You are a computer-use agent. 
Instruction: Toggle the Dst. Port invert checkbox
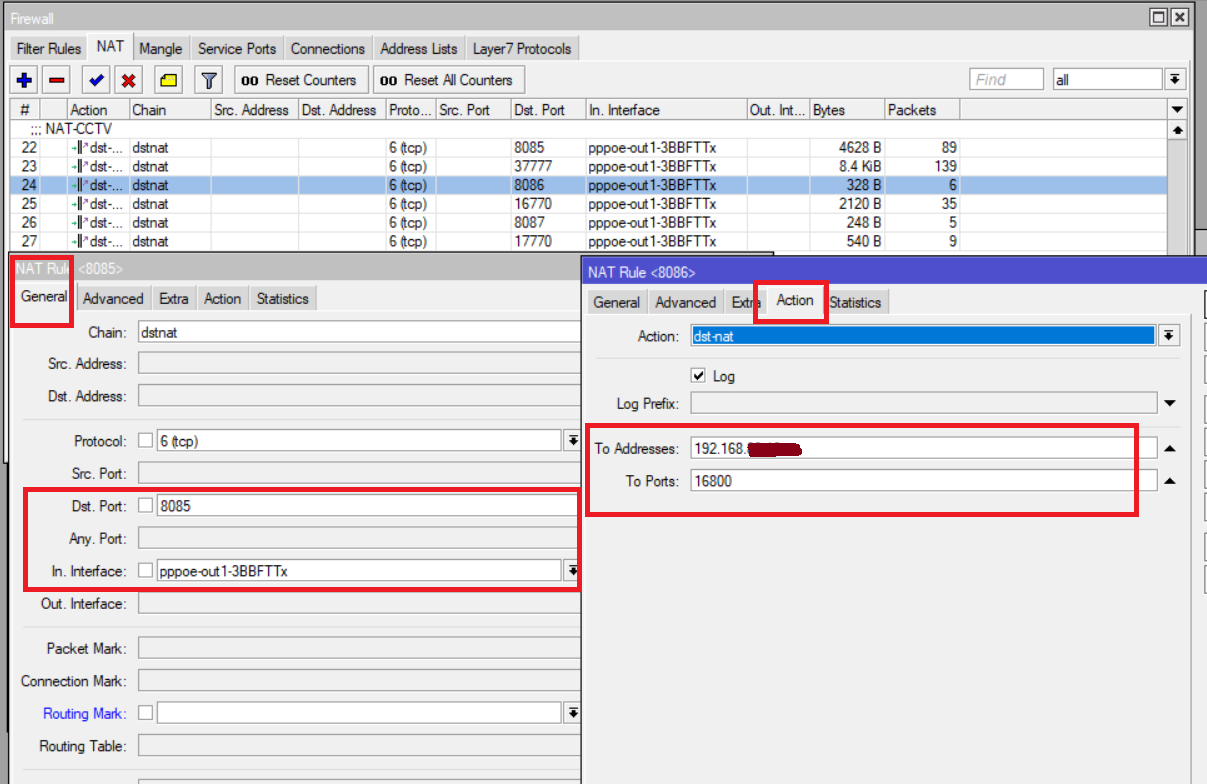pos(145,506)
